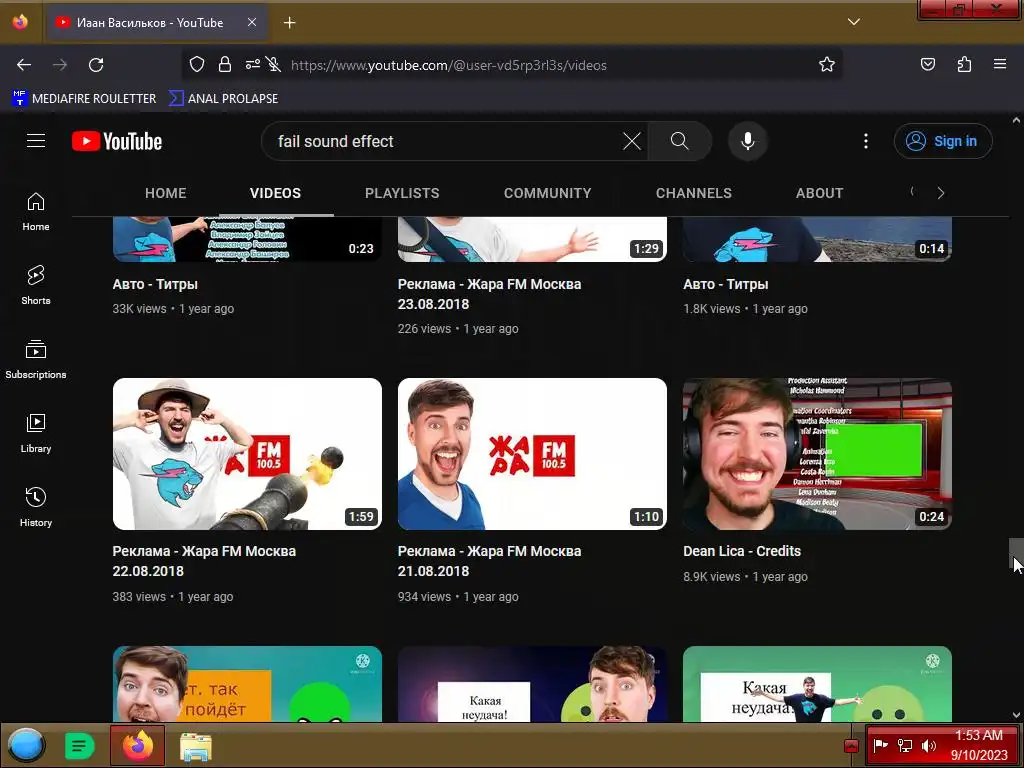Open a new browser tab

tap(289, 23)
